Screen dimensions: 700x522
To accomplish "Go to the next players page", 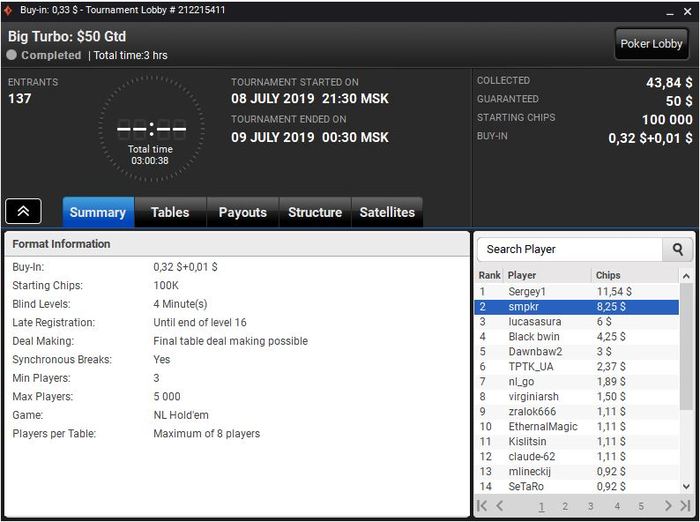I will pyautogui.click(x=668, y=506).
